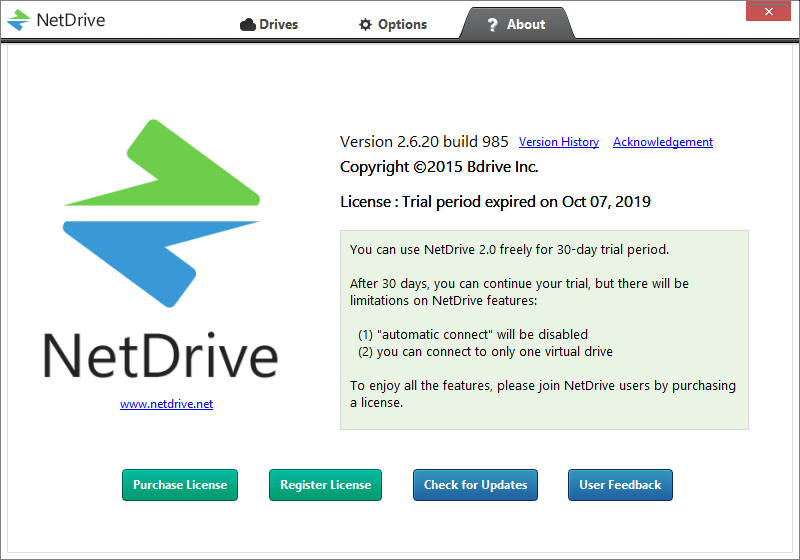Click the Check for Updates button

(x=476, y=485)
